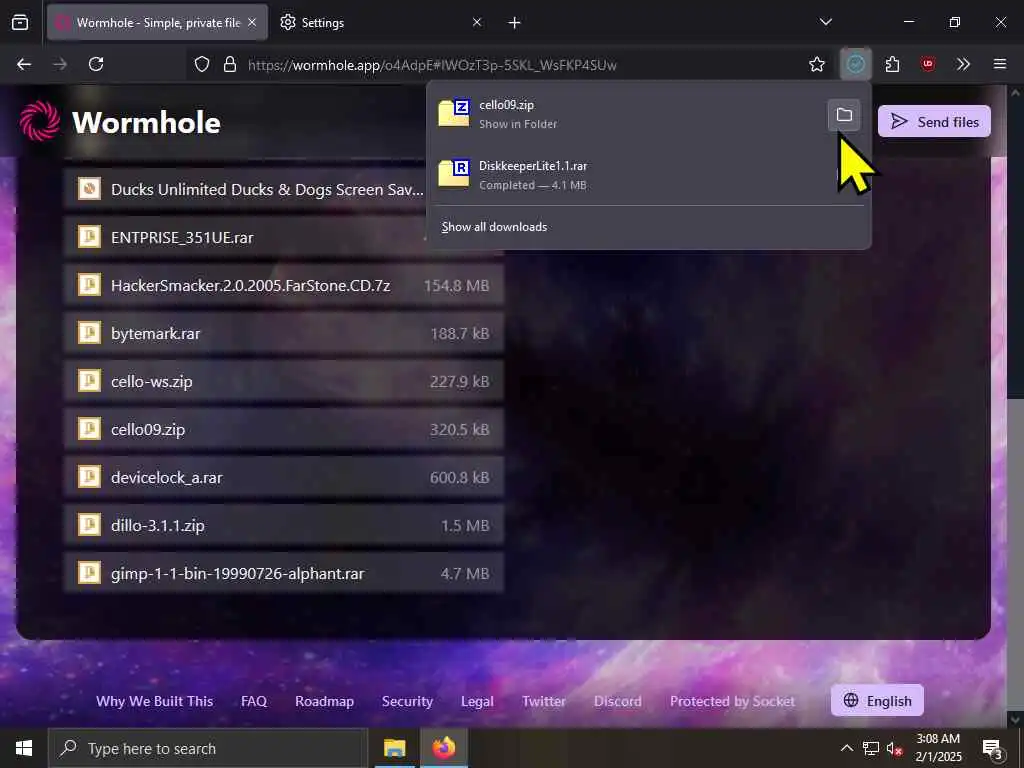This screenshot has width=1024, height=768.
Task: Reload the current page
Action: tap(96, 64)
